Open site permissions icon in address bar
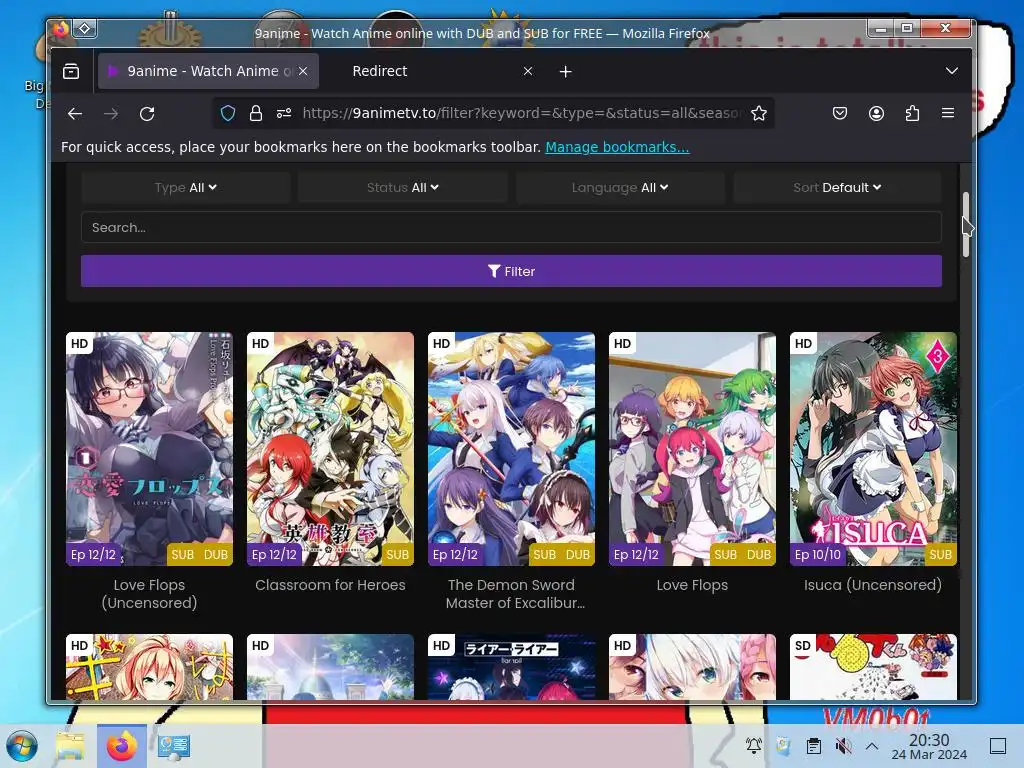This screenshot has width=1024, height=768. click(283, 113)
